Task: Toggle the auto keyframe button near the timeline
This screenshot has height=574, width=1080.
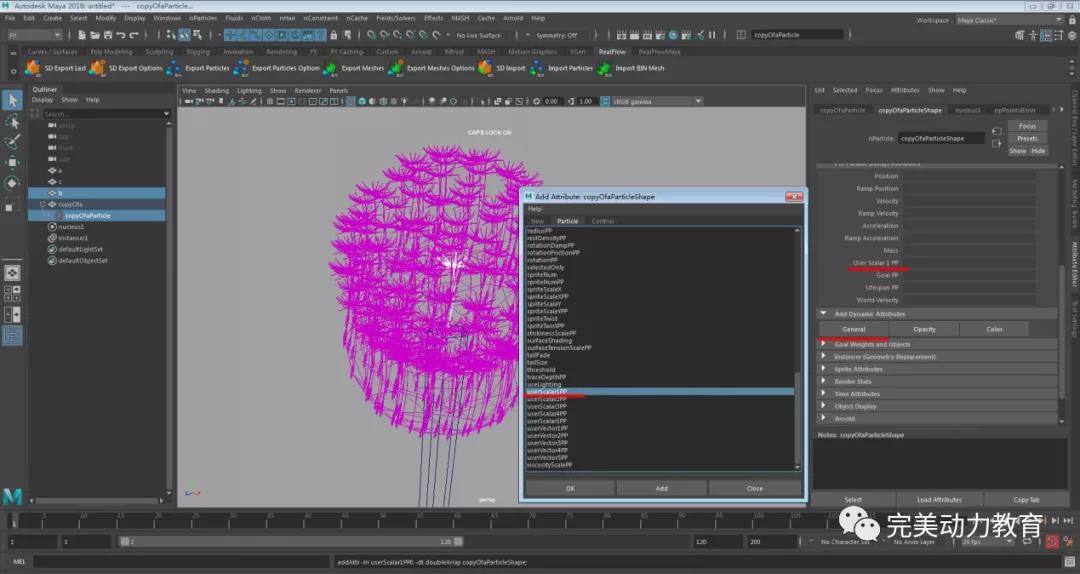Action: click(1051, 542)
